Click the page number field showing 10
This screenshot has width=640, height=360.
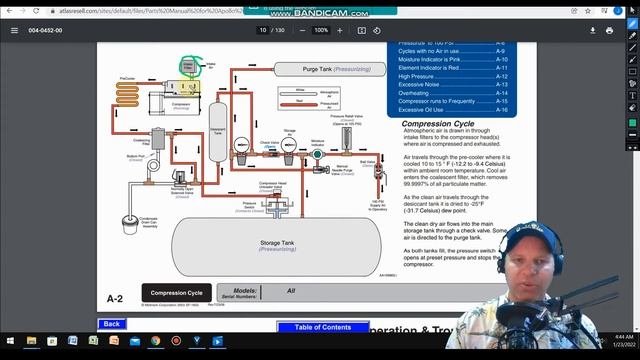click(x=263, y=30)
